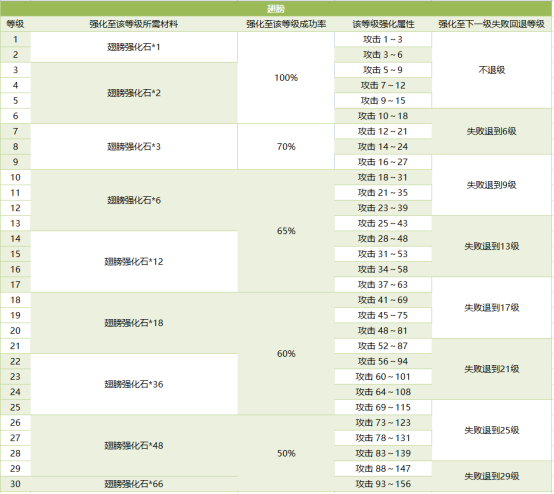This screenshot has height=494, width=554.
Task: Click the 翅膀强化石*48 cell
Action: coord(134,446)
